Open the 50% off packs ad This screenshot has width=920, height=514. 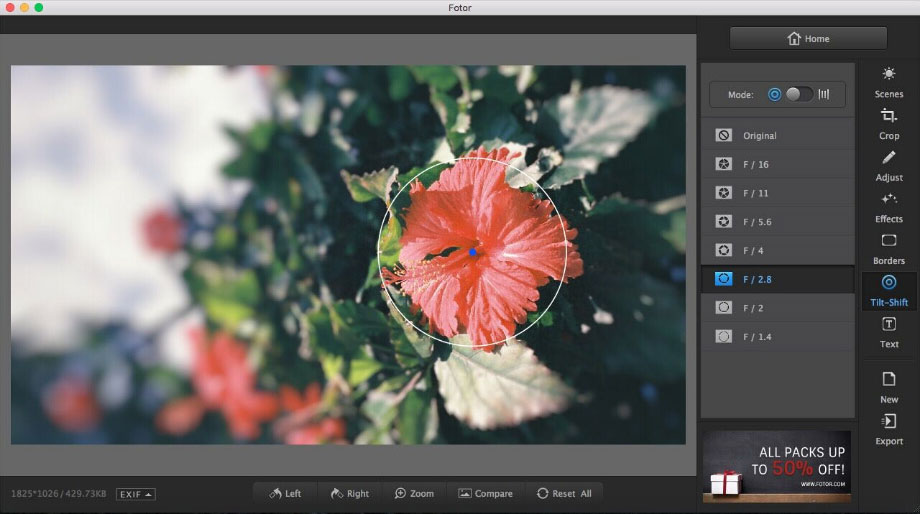pos(776,467)
